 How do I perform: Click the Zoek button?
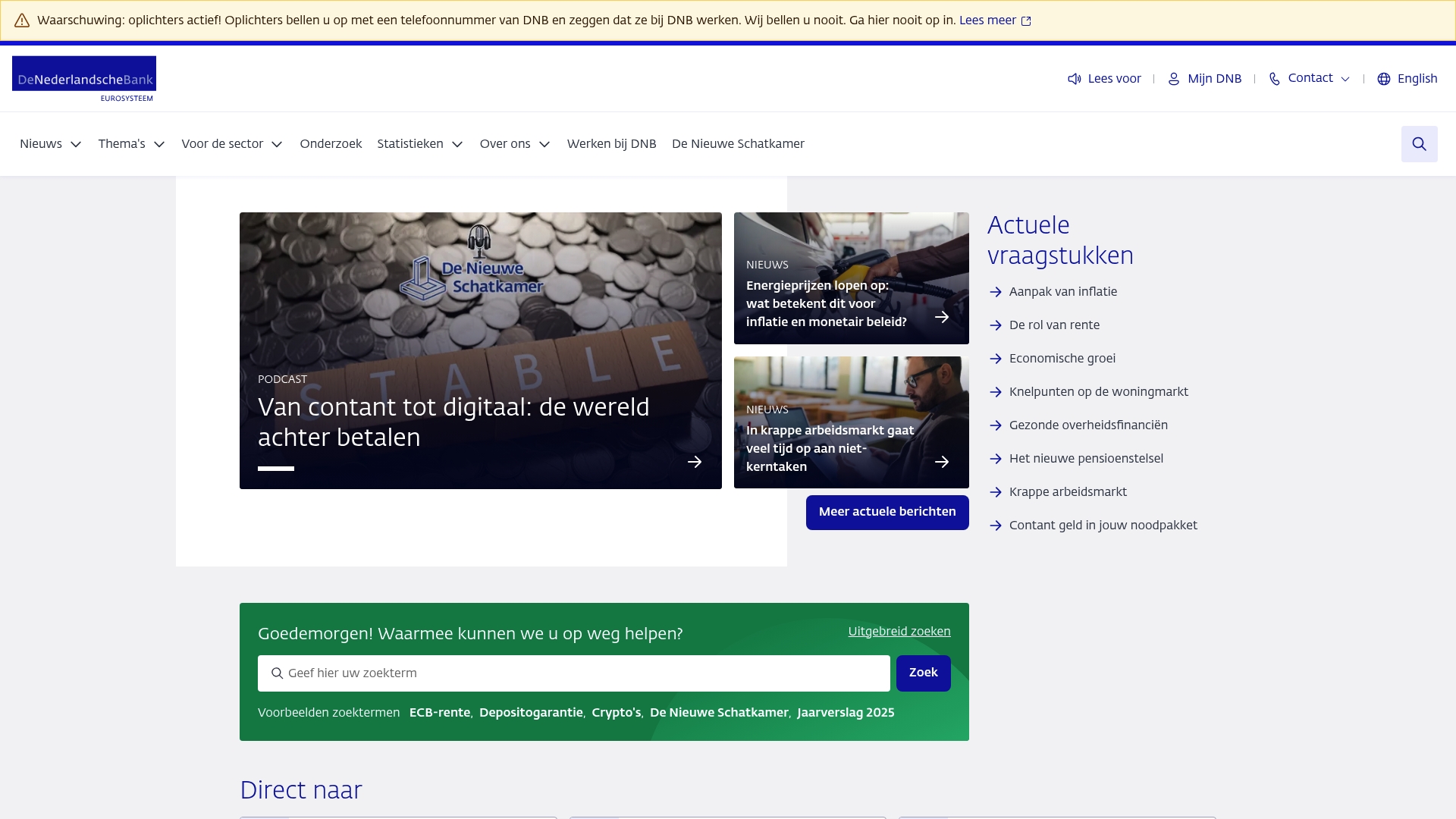click(923, 673)
